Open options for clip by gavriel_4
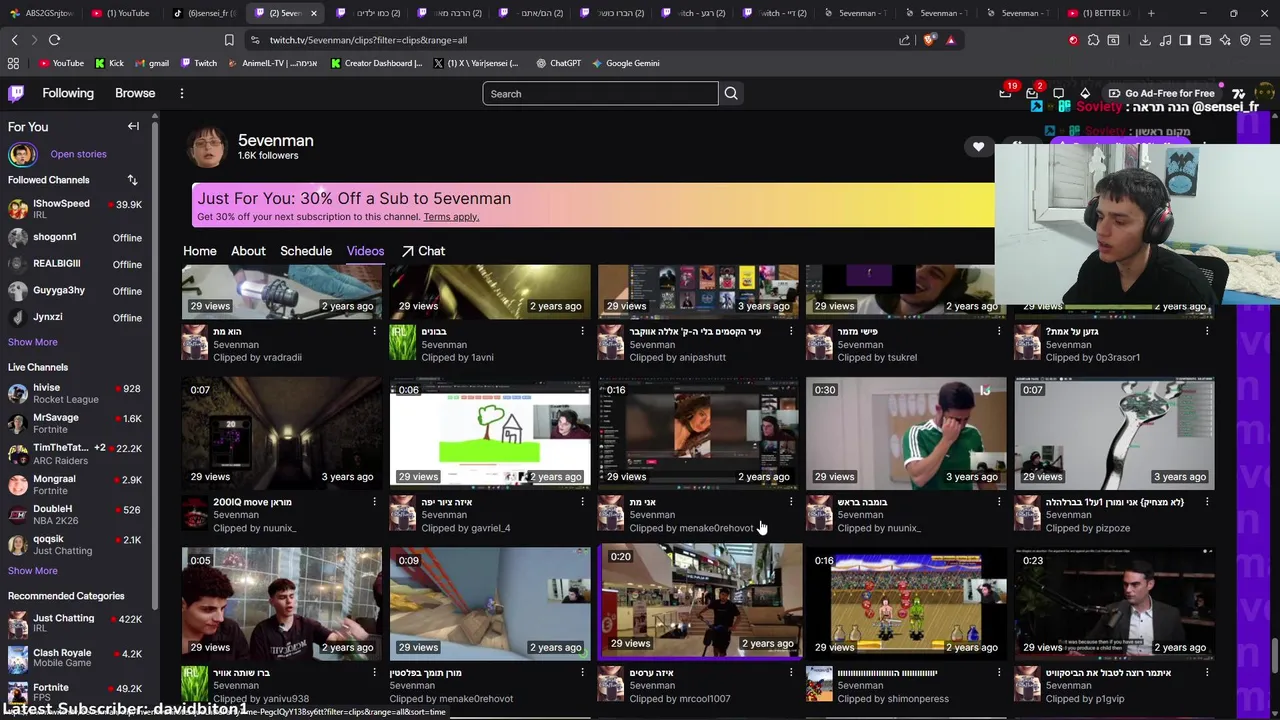1280x720 pixels. (582, 502)
